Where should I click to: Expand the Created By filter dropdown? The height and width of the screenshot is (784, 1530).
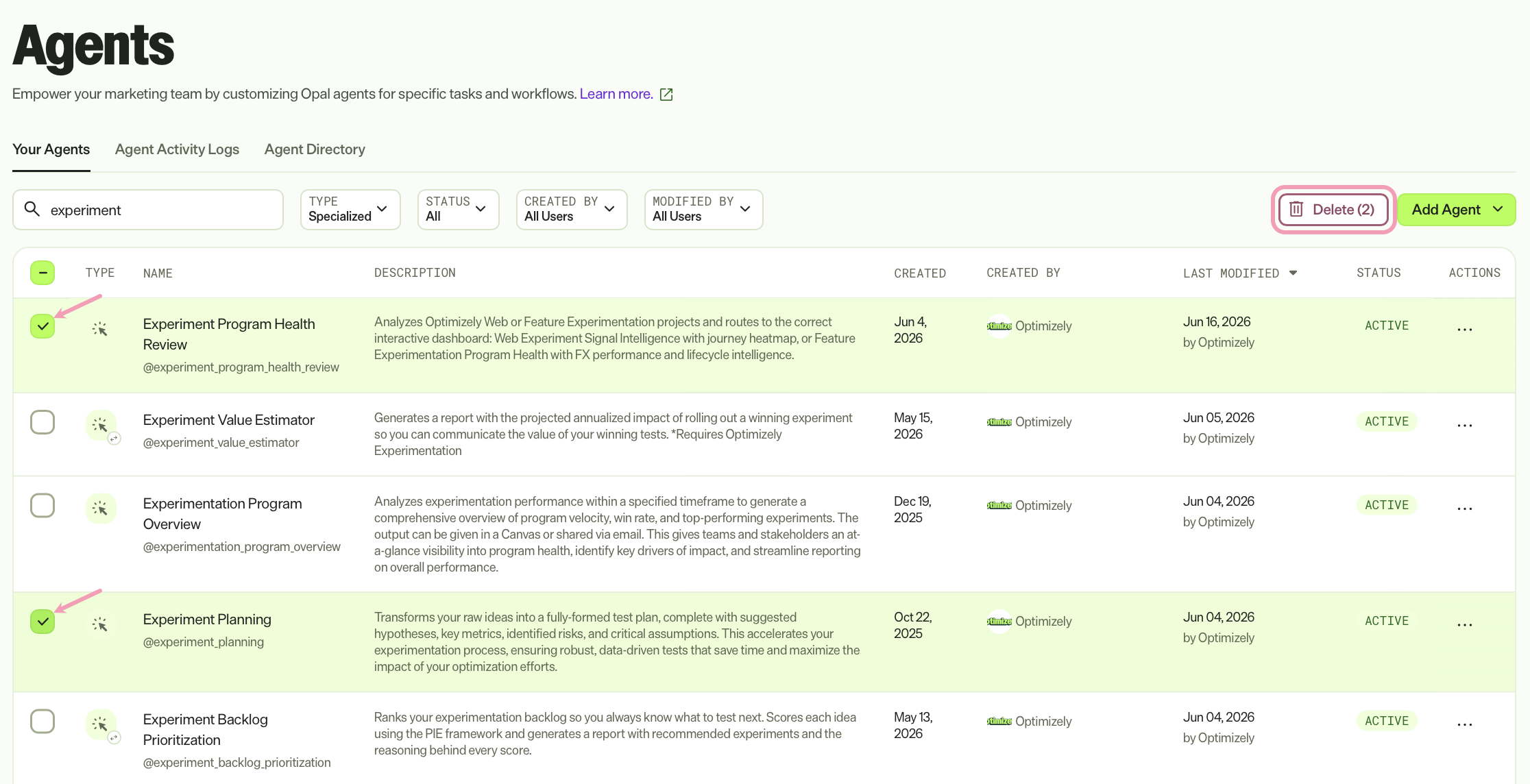coord(572,210)
